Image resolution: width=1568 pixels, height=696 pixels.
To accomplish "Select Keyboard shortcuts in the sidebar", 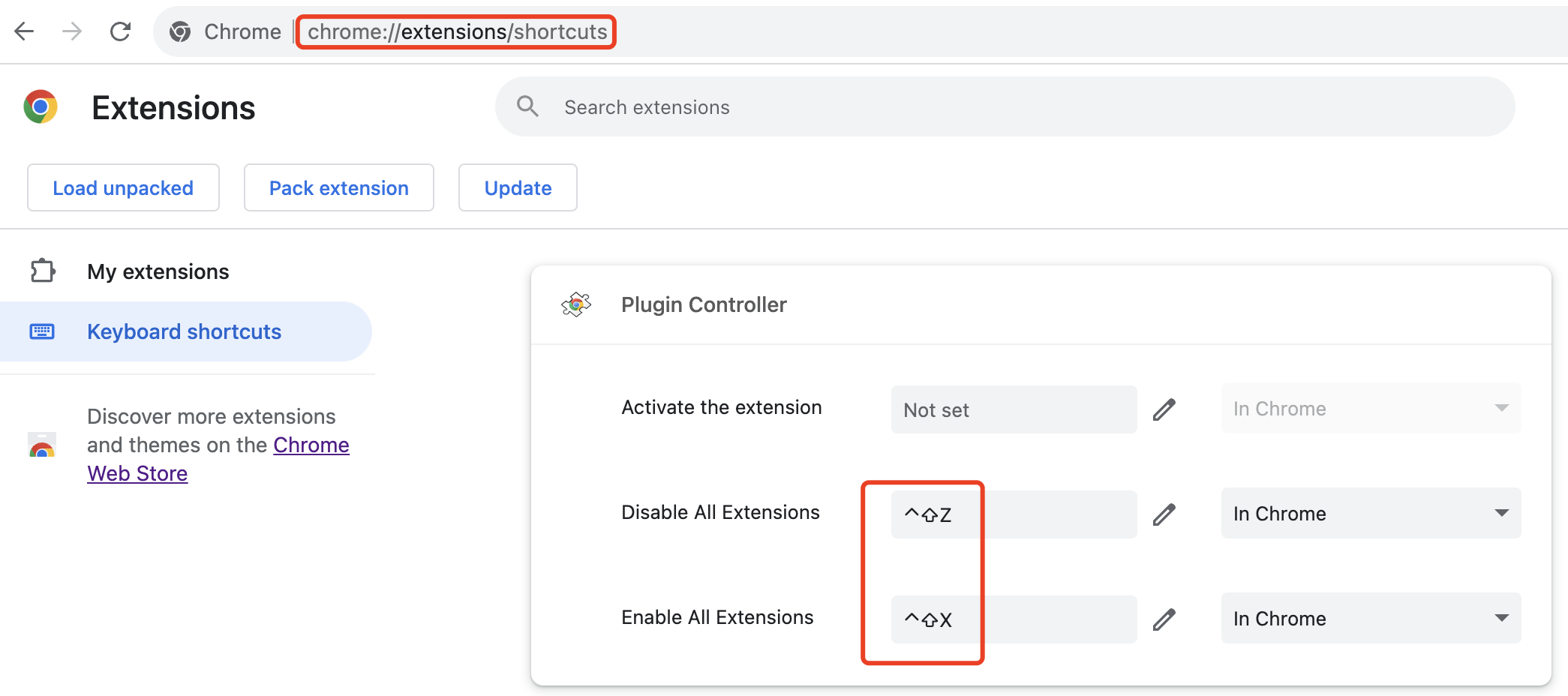I will (x=184, y=331).
